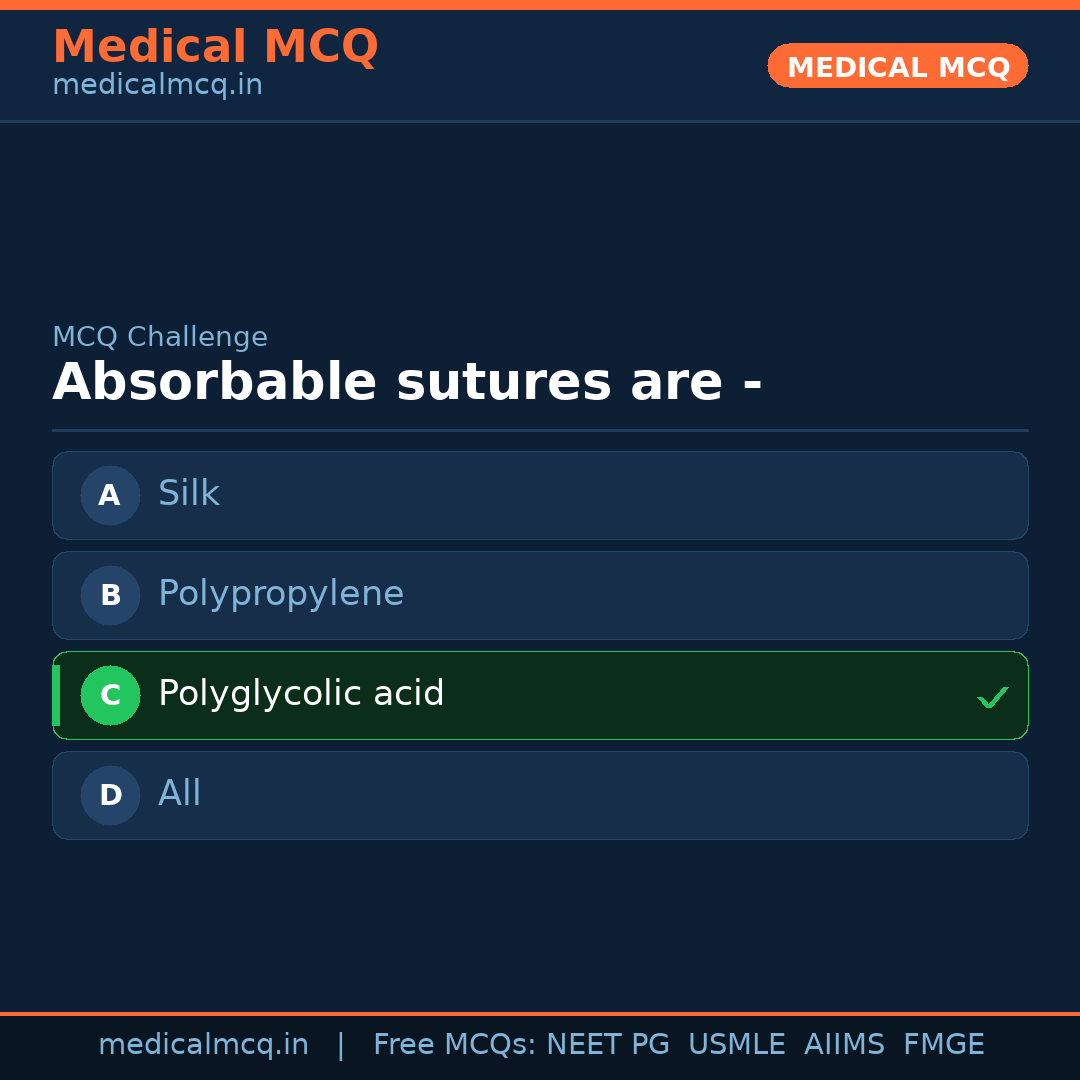The image size is (1080, 1080).
Task: Click the green C badge icon
Action: [x=110, y=695]
